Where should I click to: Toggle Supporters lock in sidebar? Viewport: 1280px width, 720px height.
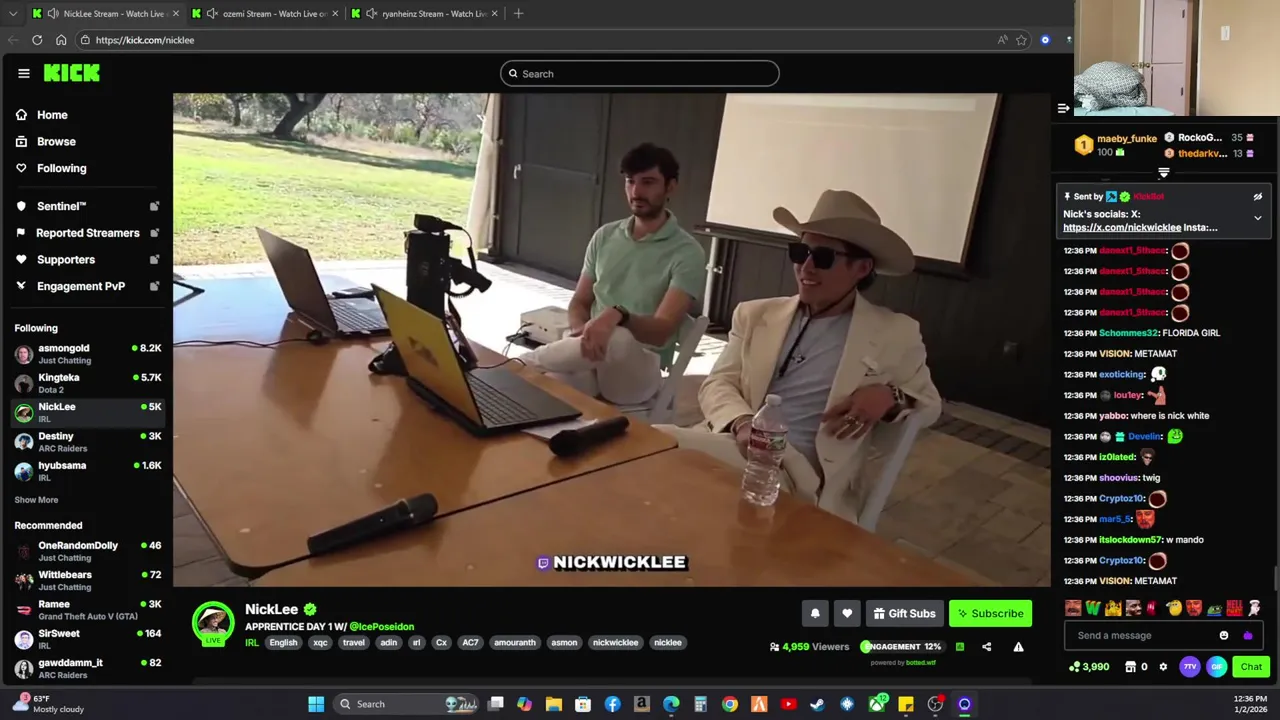coord(154,260)
